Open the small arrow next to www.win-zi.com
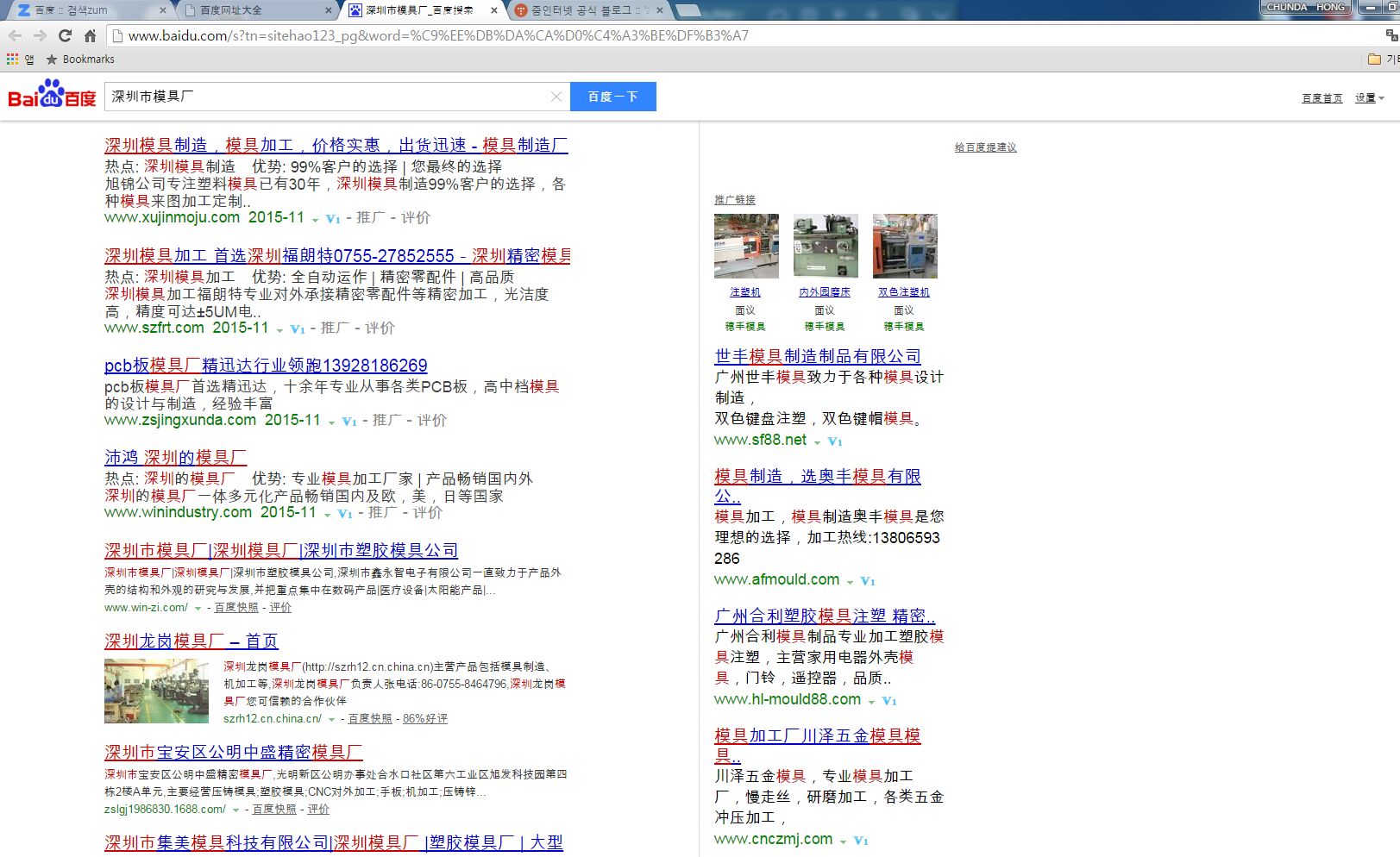This screenshot has height=857, width=1400. point(198,608)
